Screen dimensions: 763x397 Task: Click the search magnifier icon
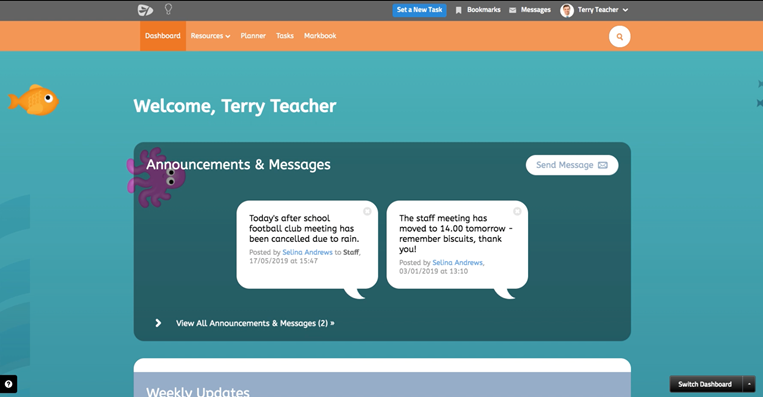click(619, 36)
